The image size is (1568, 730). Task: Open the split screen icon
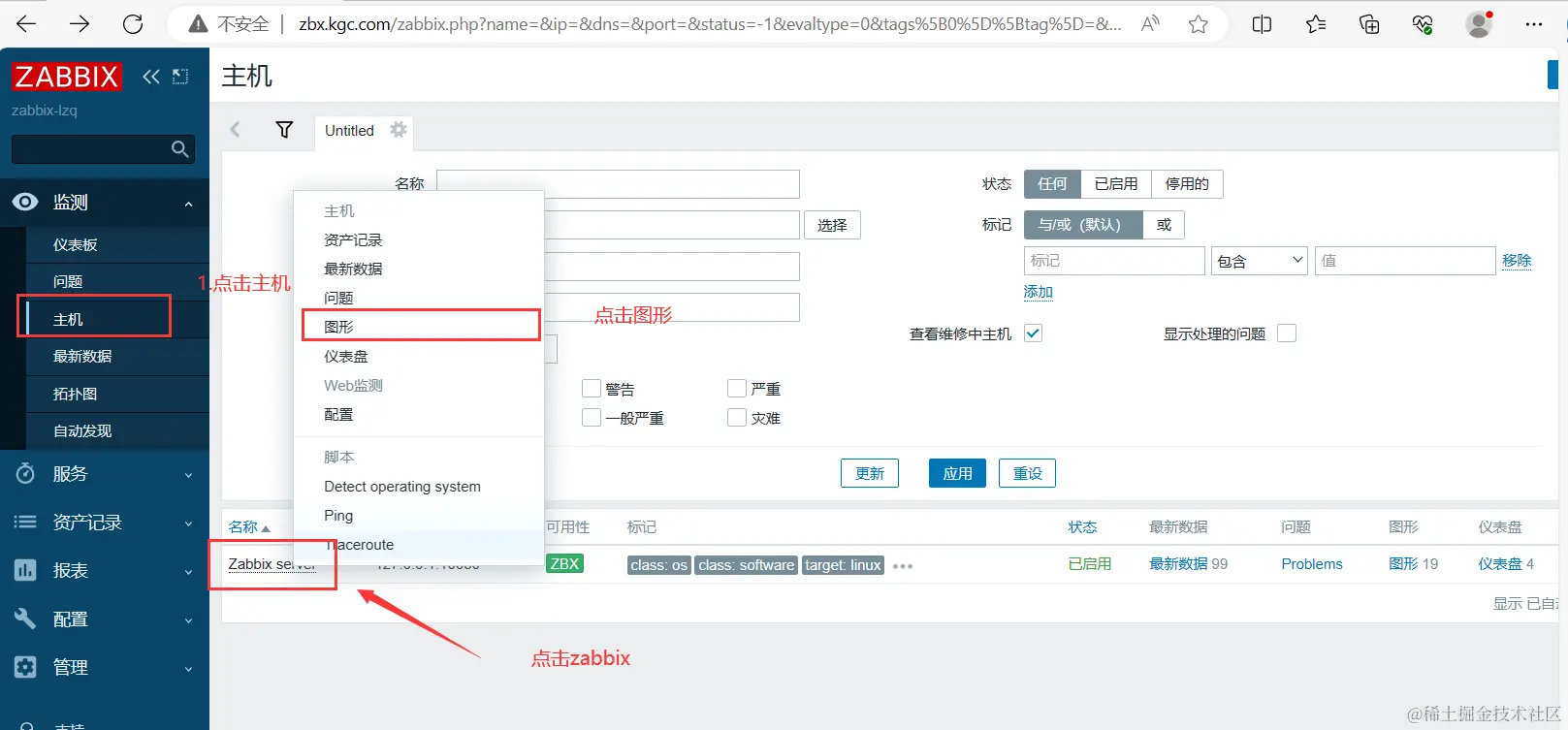point(1262,24)
